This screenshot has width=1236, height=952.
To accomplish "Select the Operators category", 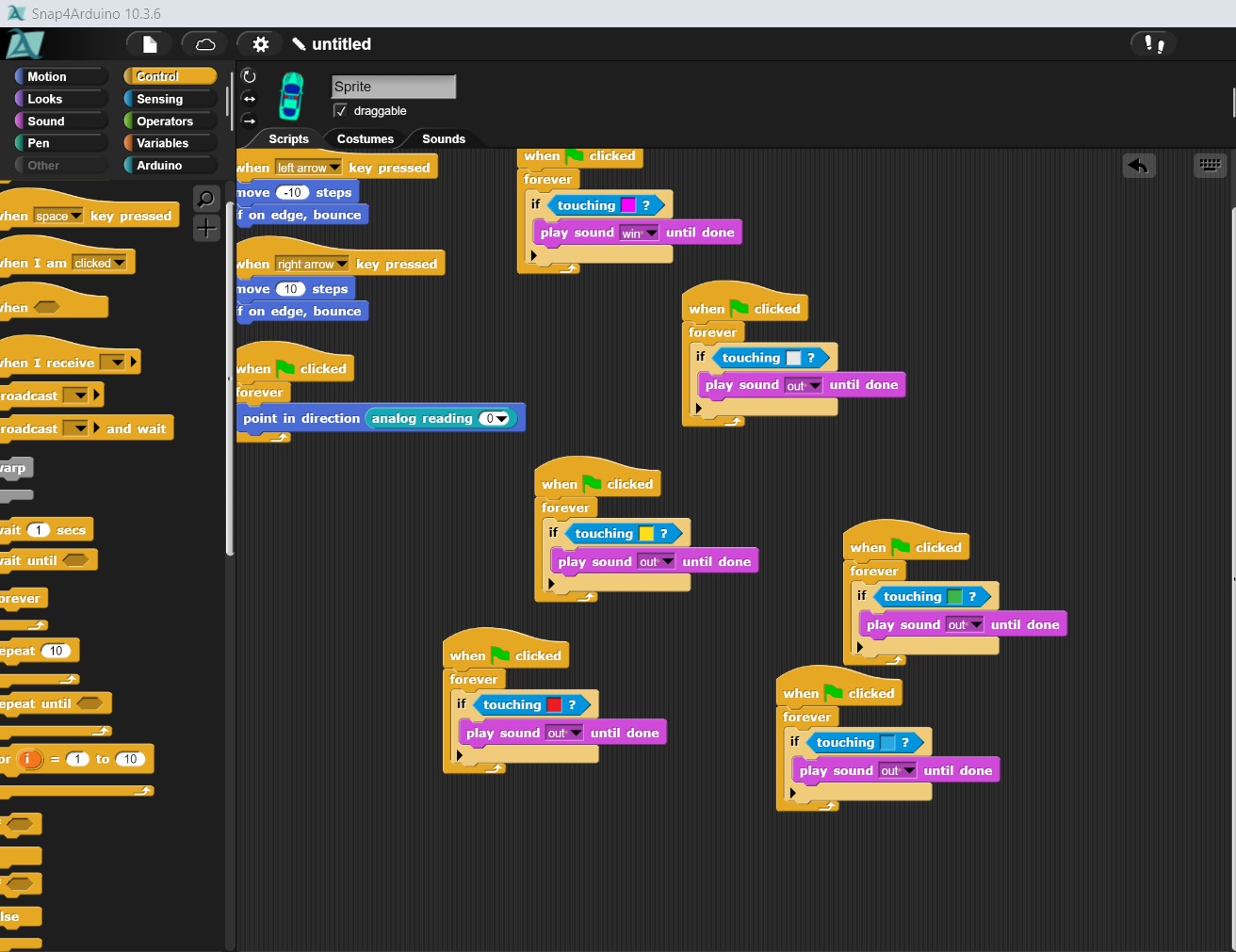I will click(171, 121).
